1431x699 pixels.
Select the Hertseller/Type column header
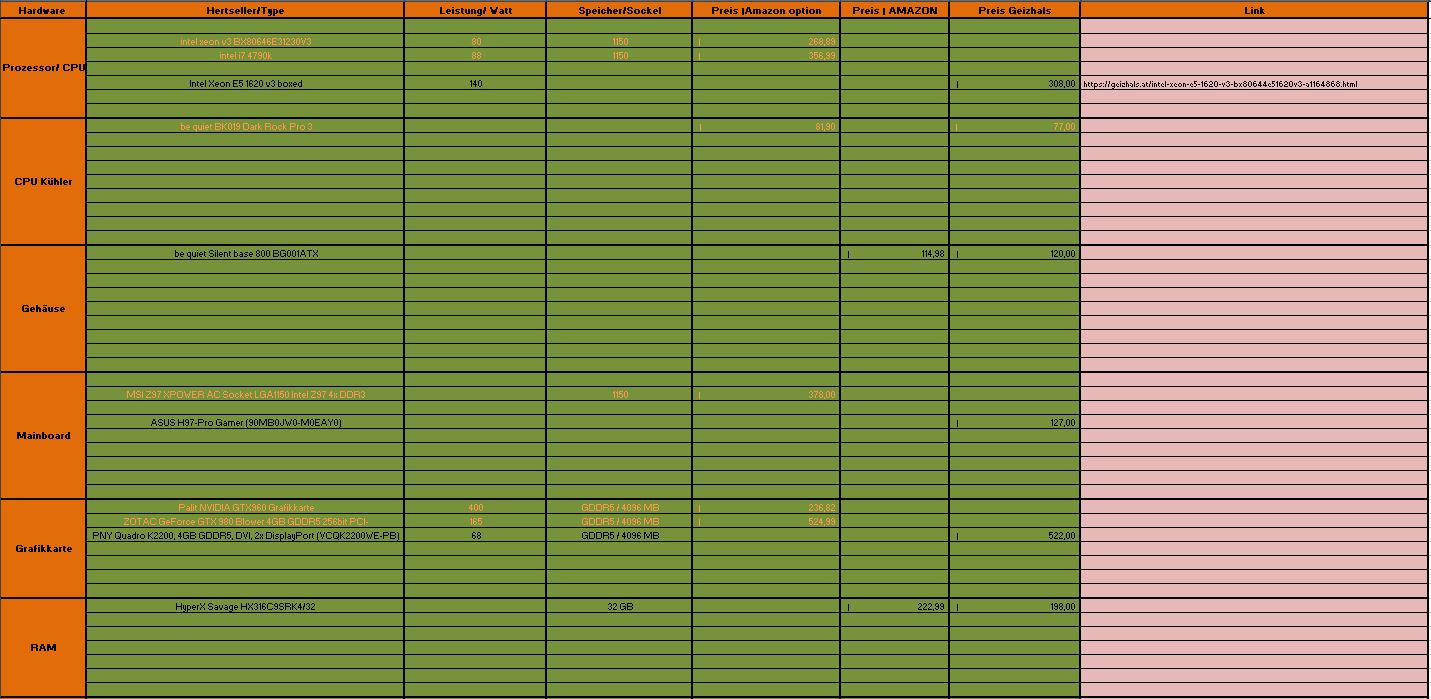coord(245,10)
